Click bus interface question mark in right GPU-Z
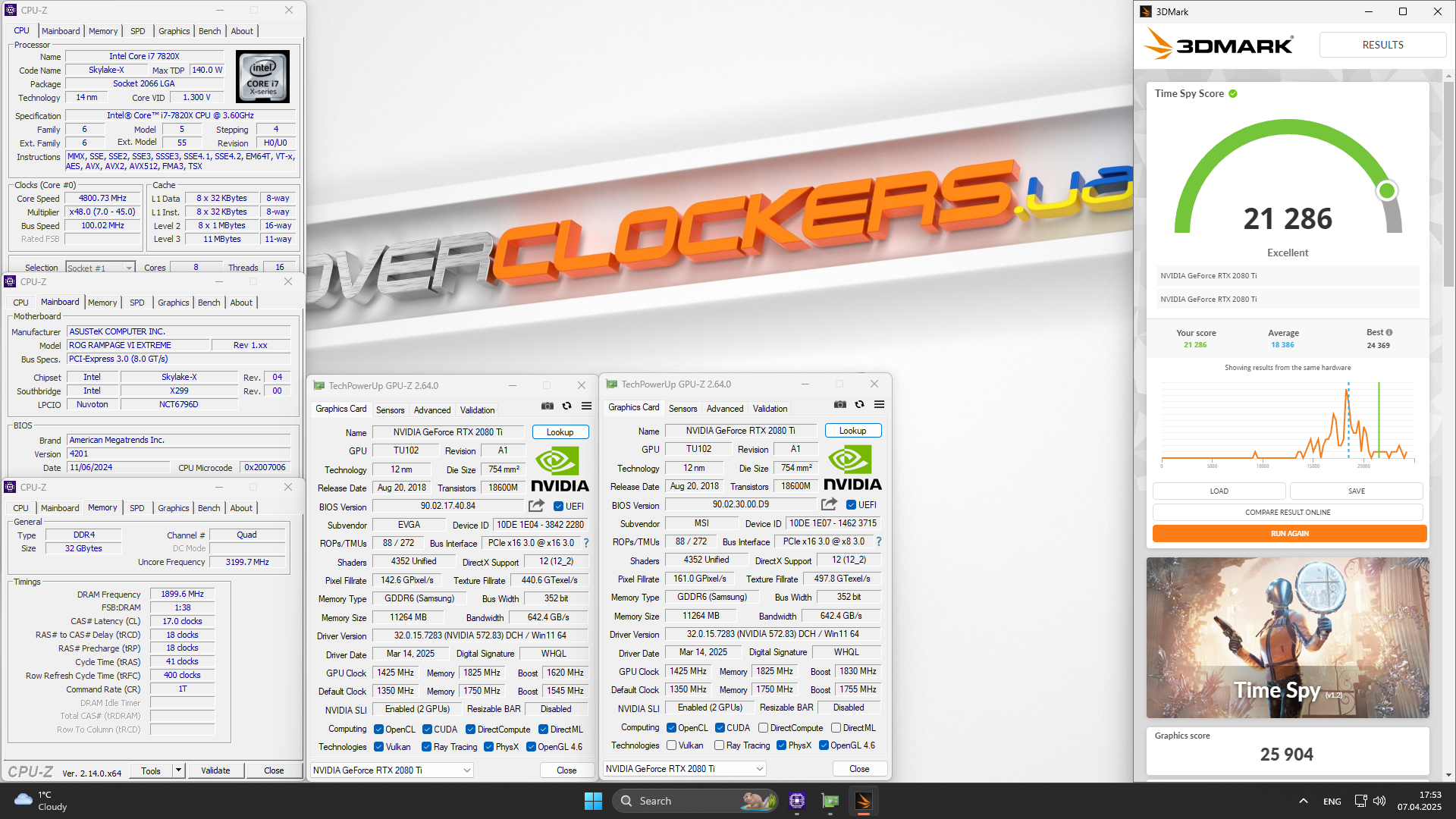Viewport: 1456px width, 819px height. [879, 541]
